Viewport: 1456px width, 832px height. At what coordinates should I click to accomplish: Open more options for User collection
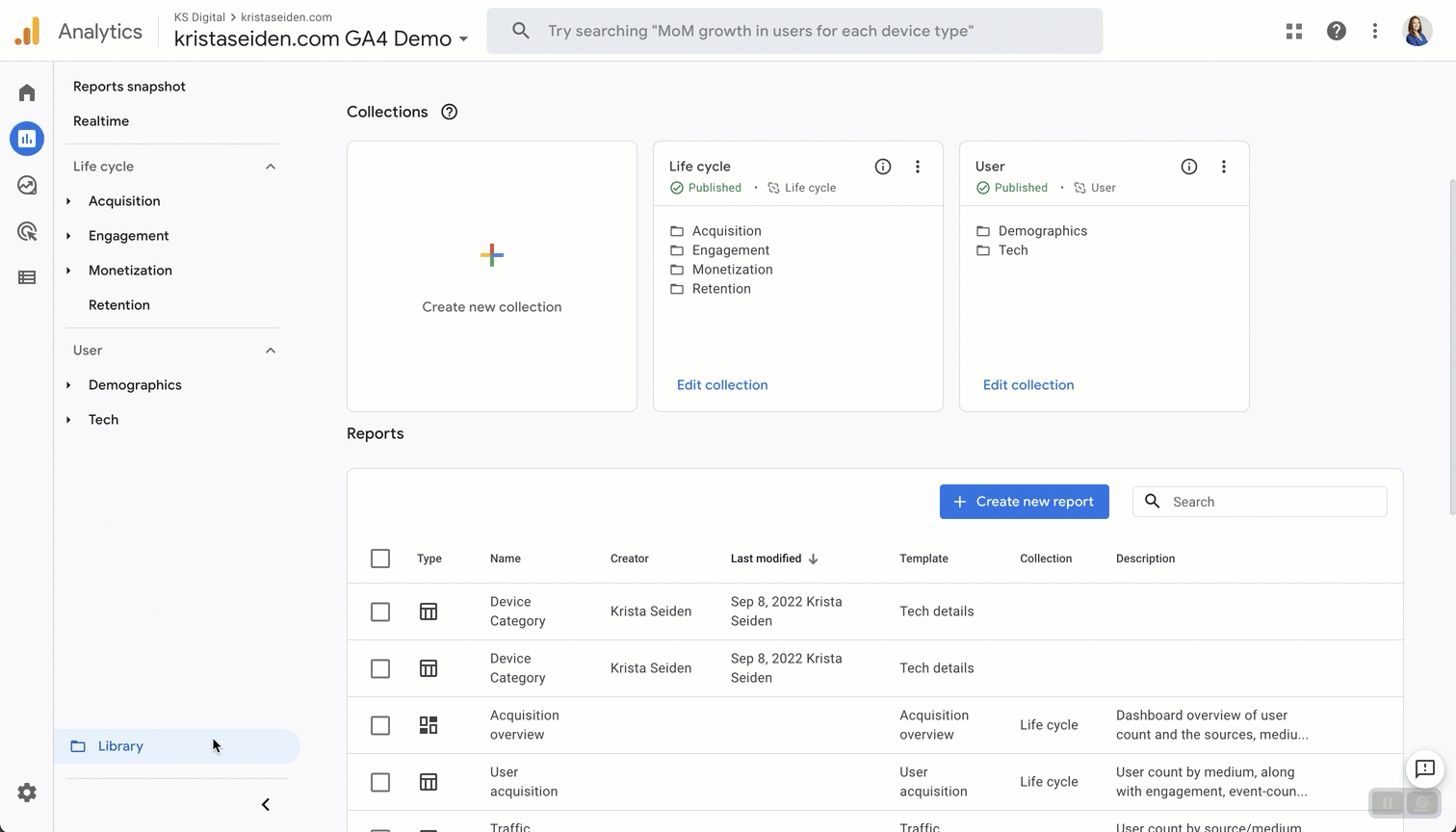coord(1224,167)
